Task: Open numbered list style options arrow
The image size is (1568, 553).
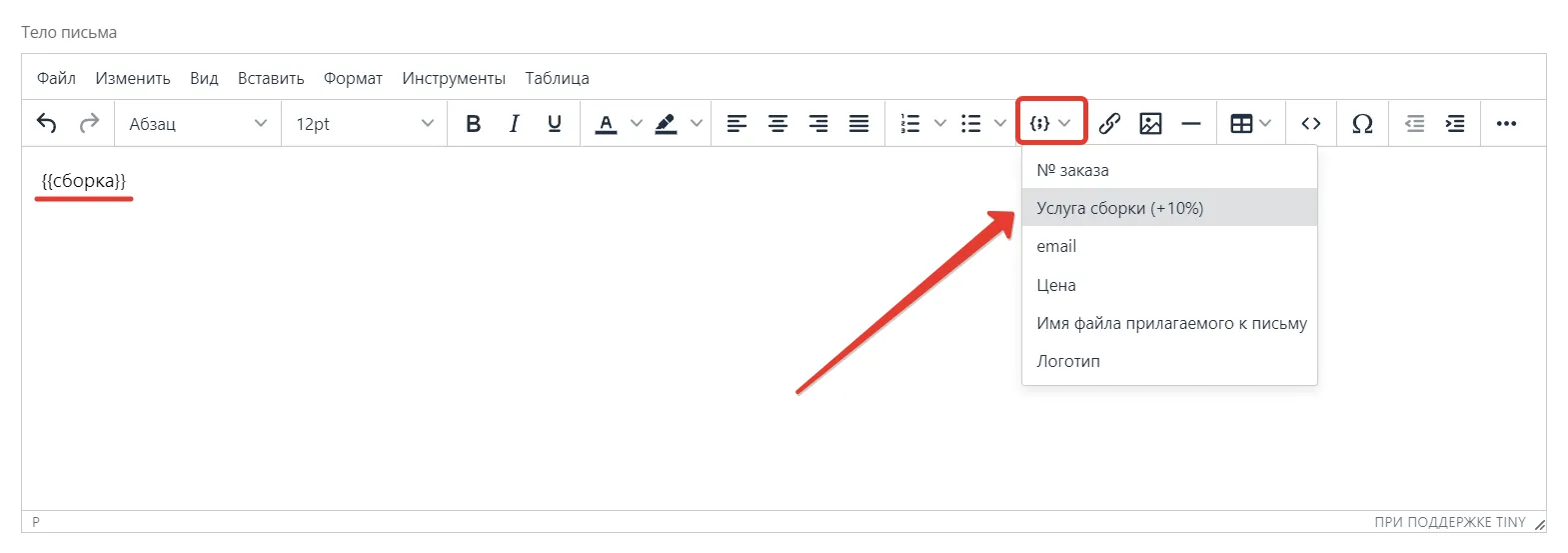Action: [x=940, y=123]
